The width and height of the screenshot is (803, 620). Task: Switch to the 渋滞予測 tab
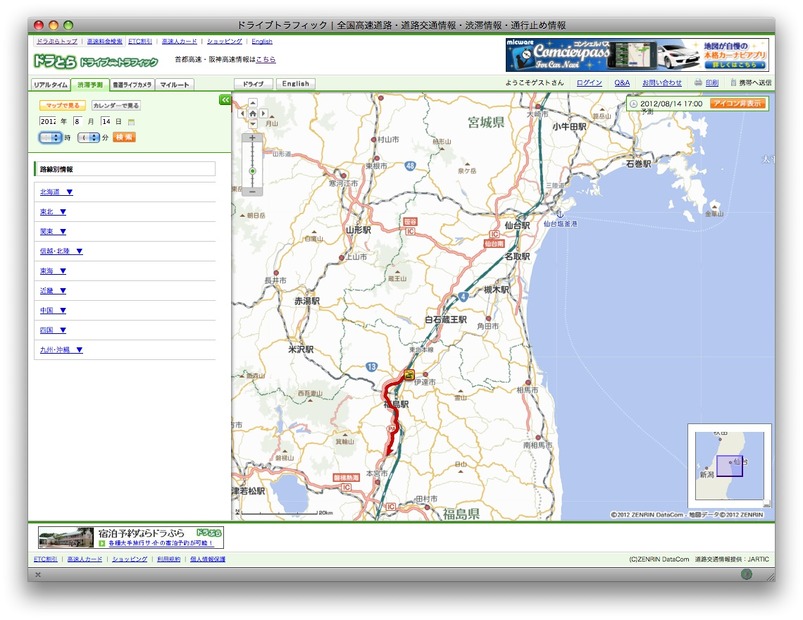[x=90, y=85]
